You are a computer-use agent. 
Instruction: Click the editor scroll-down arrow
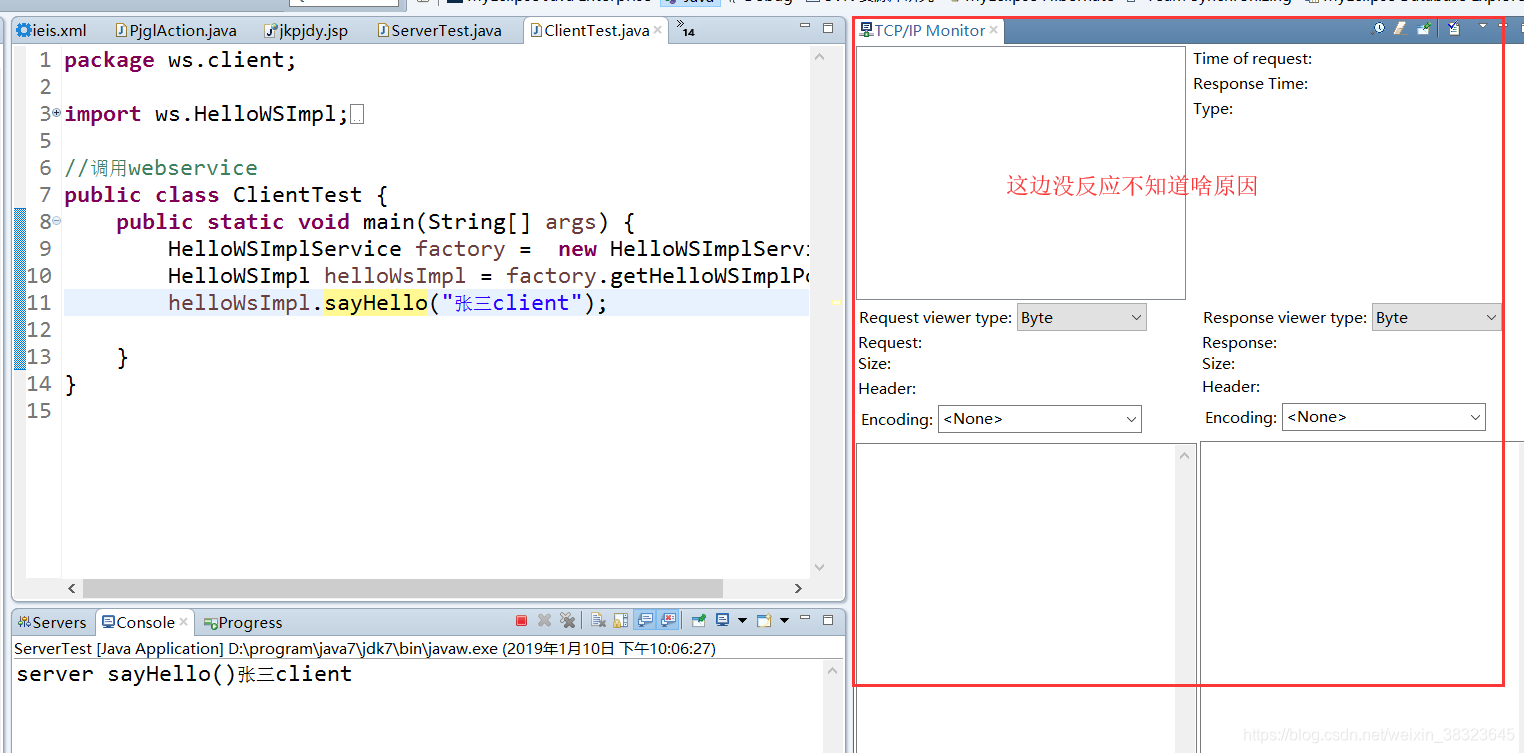[820, 567]
